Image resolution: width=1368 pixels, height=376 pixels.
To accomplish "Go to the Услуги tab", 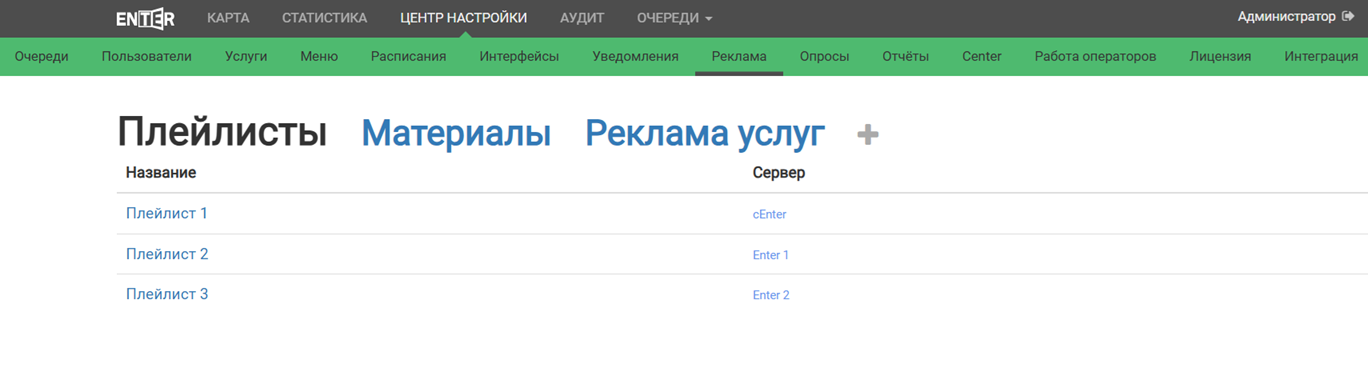I will point(246,56).
